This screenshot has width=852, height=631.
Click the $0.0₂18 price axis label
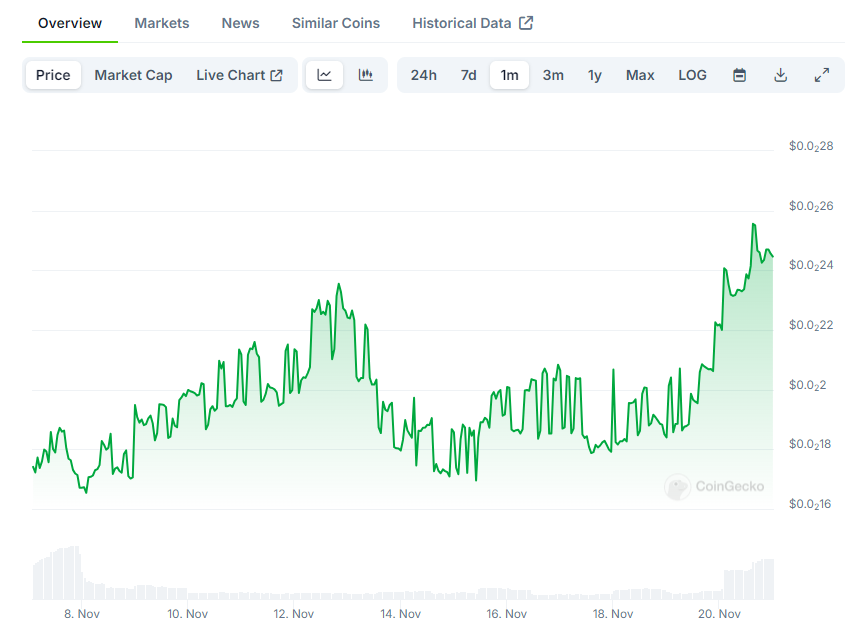(810, 444)
